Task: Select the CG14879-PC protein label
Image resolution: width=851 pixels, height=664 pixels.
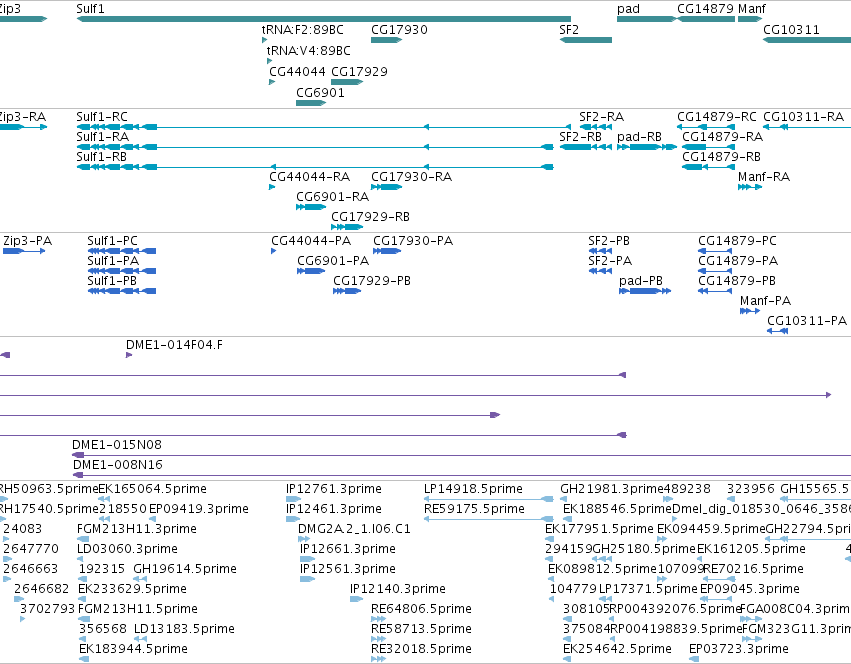Action: pyautogui.click(x=738, y=241)
